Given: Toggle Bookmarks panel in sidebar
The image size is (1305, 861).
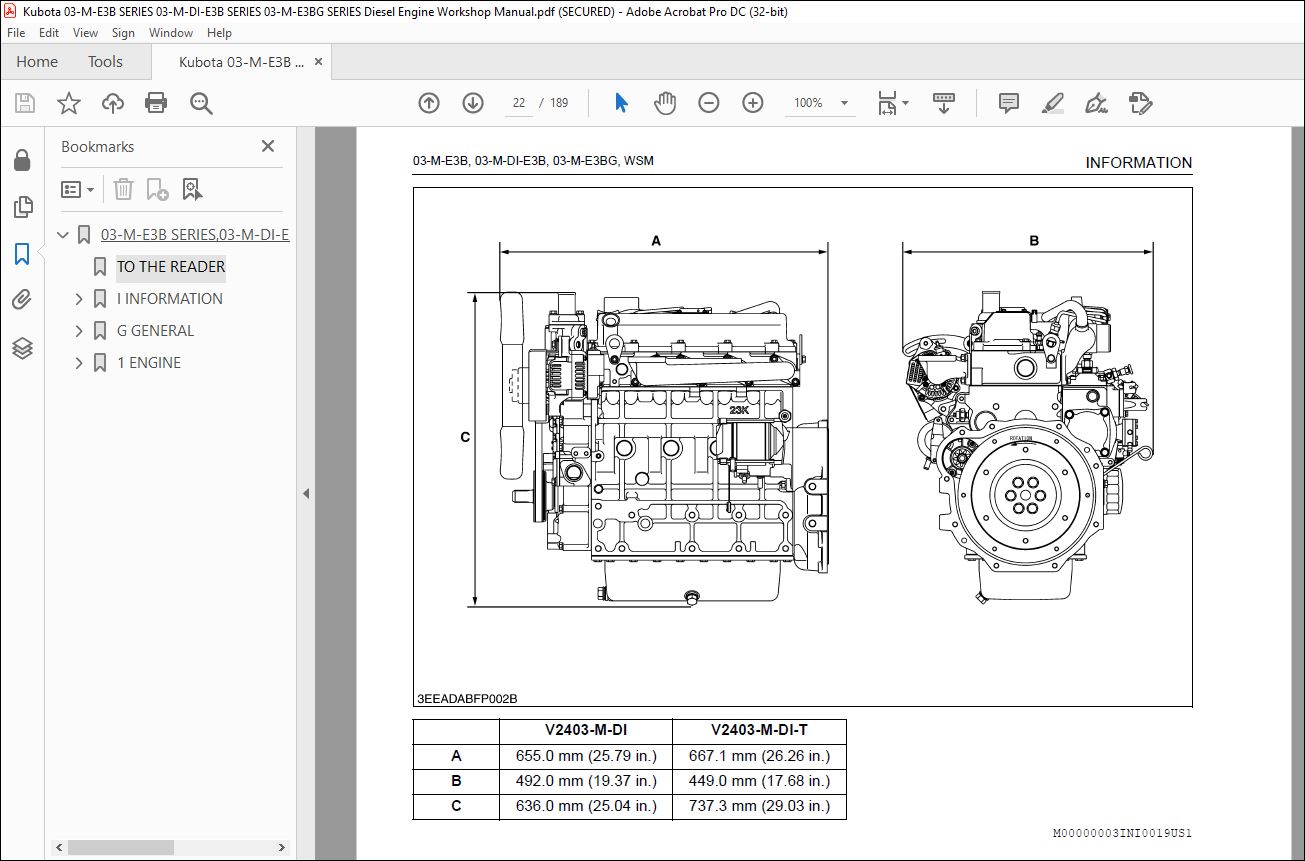Looking at the screenshot, I should (22, 254).
